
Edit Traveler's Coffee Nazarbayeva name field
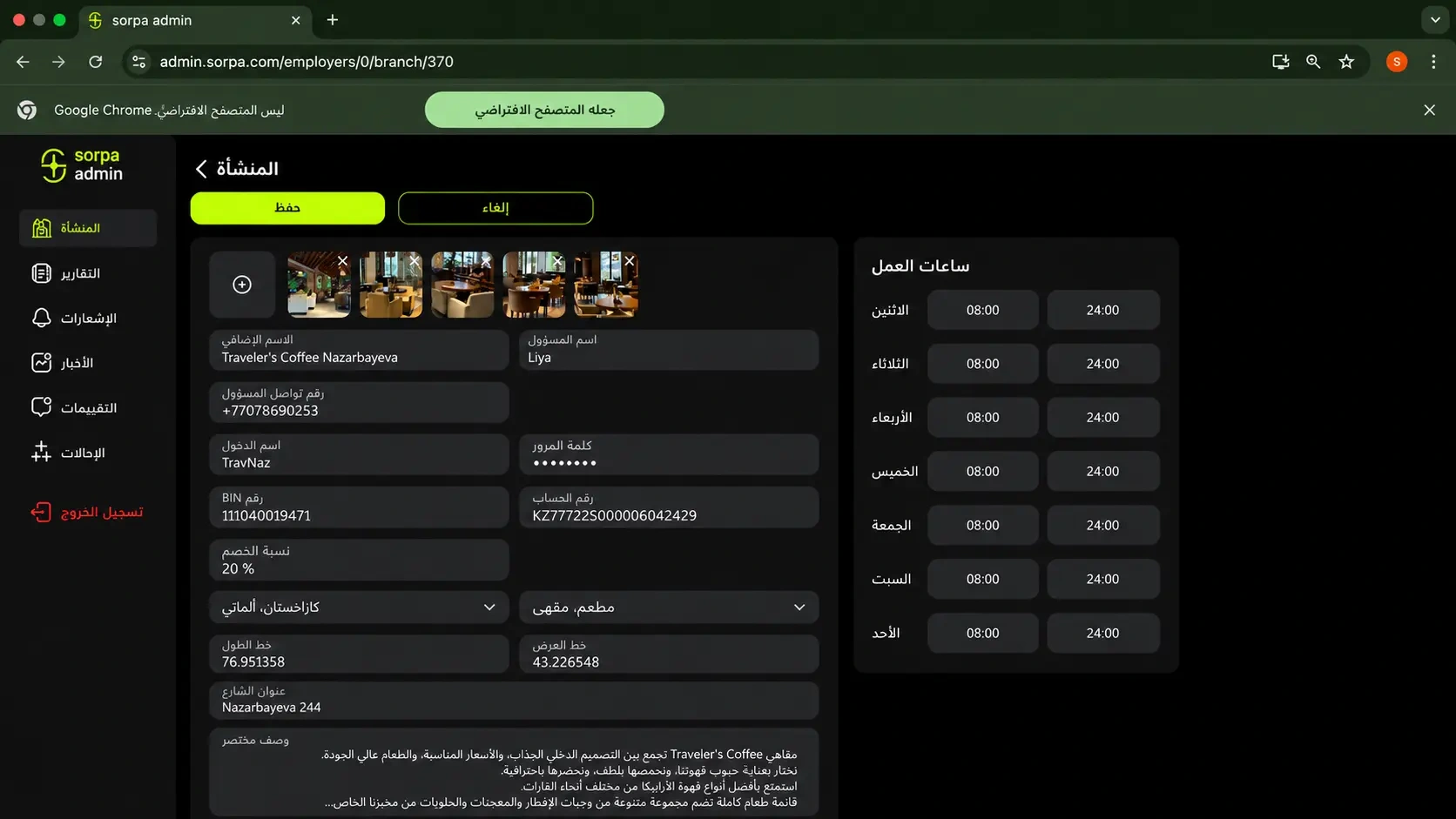tap(359, 350)
